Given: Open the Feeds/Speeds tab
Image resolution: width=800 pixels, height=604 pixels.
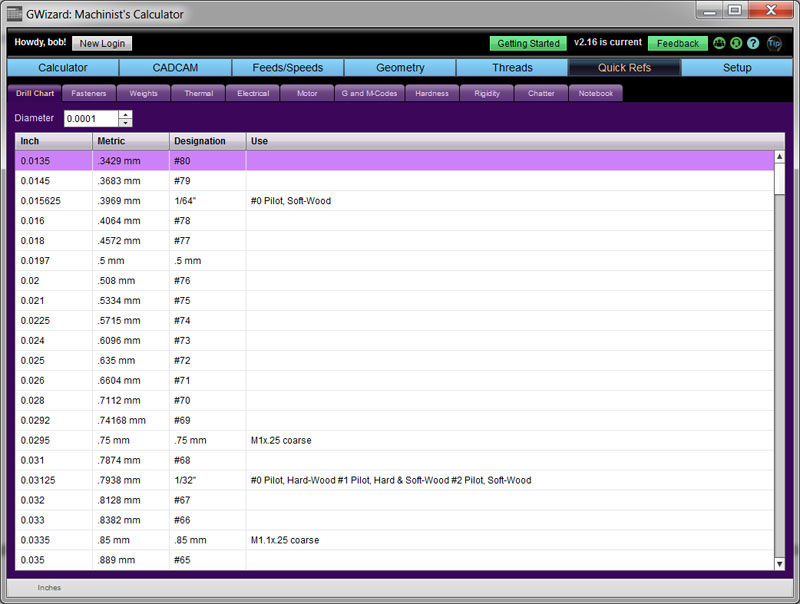Looking at the screenshot, I should click(x=288, y=67).
